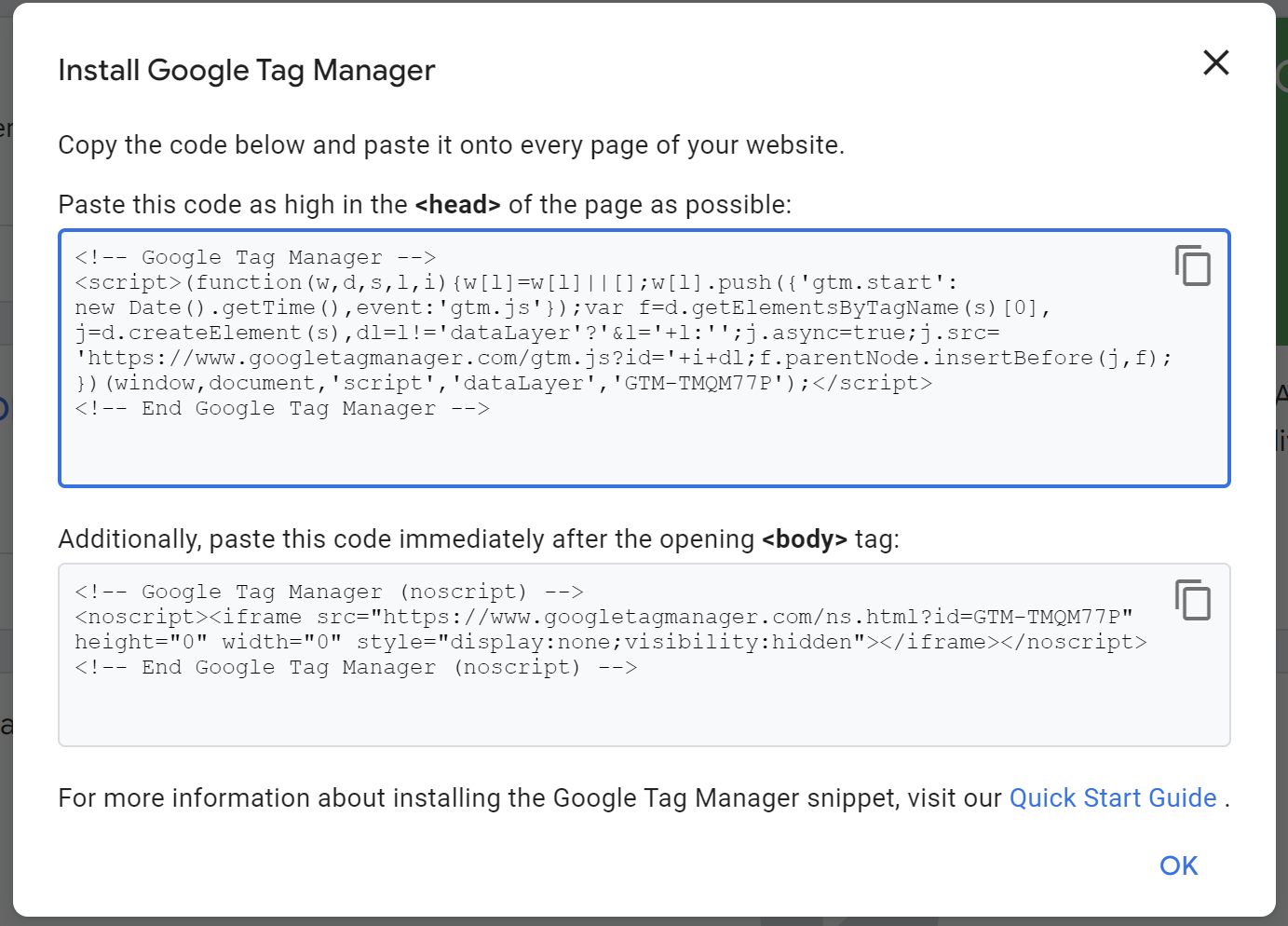Viewport: 1288px width, 926px height.
Task: Copy the body noscript code snippet
Action: click(x=1193, y=600)
